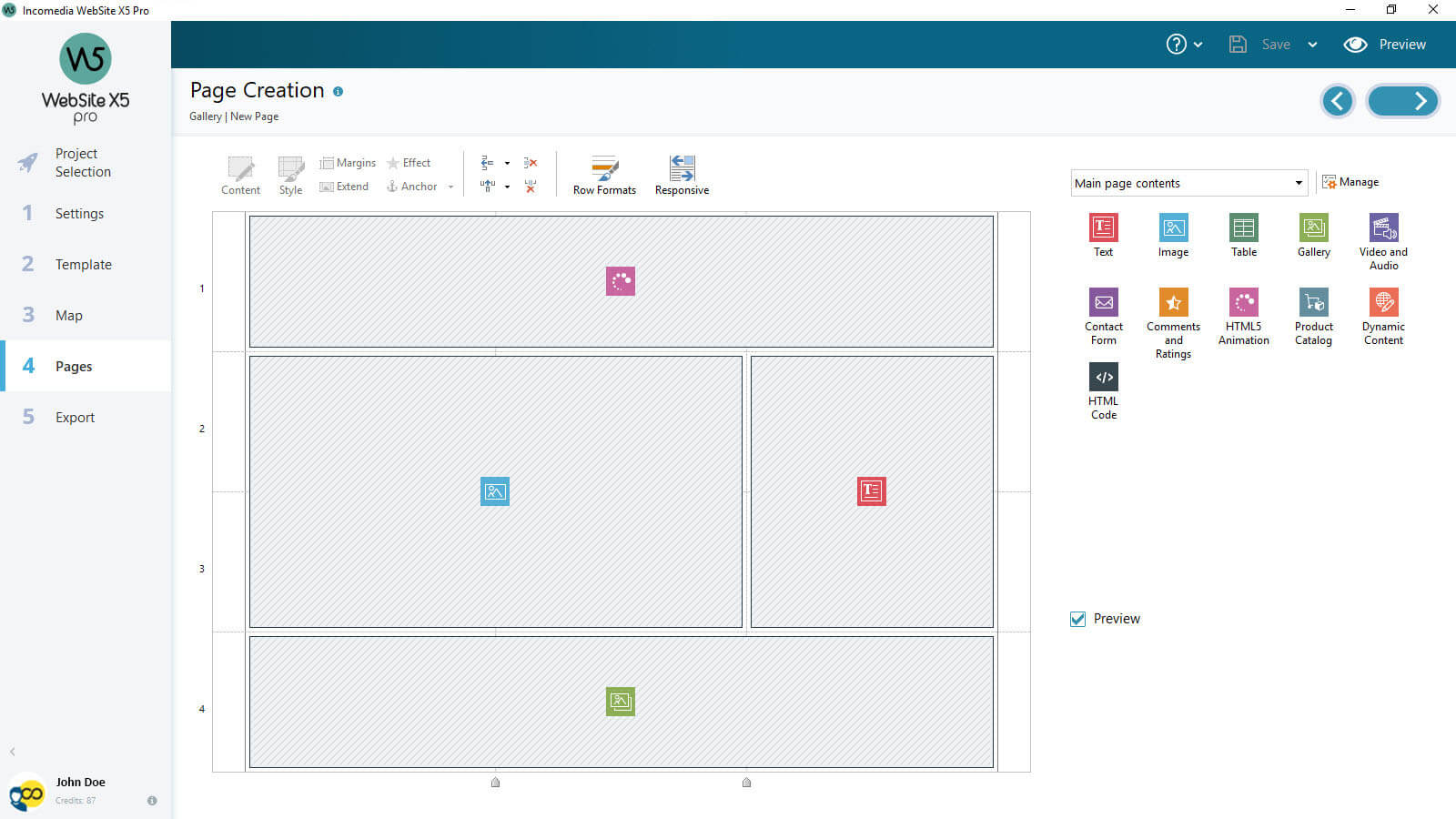
Task: Click the row number 2 label
Action: [x=202, y=429]
